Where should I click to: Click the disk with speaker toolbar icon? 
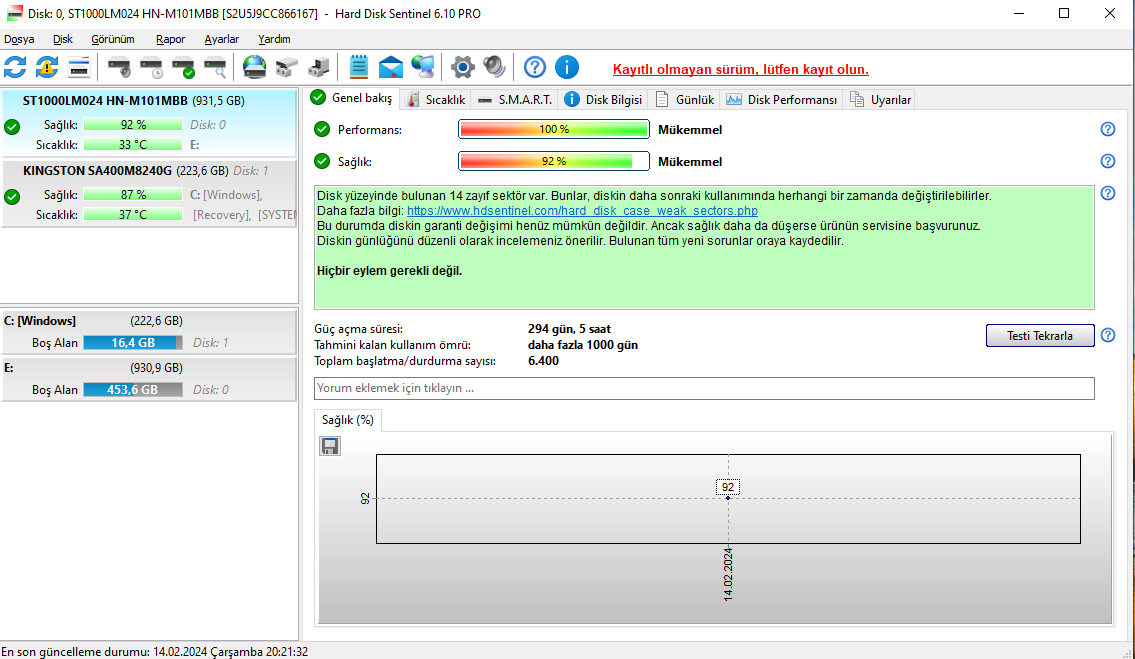coord(119,67)
